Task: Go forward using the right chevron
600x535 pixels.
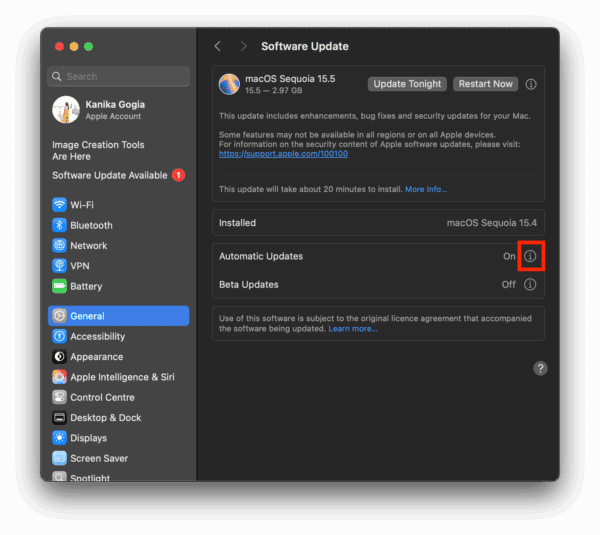Action: click(x=243, y=46)
